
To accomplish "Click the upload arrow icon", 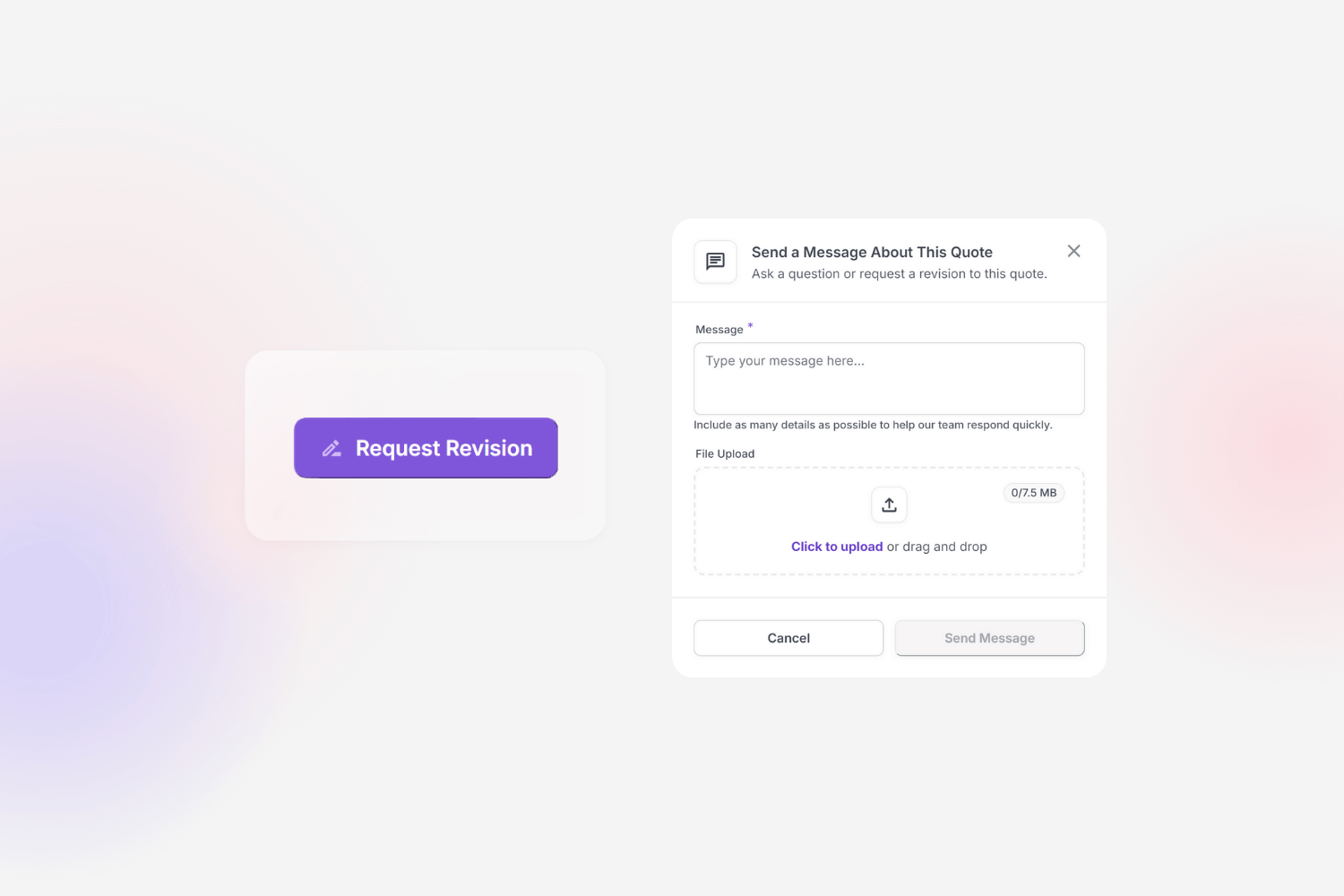I will click(889, 505).
